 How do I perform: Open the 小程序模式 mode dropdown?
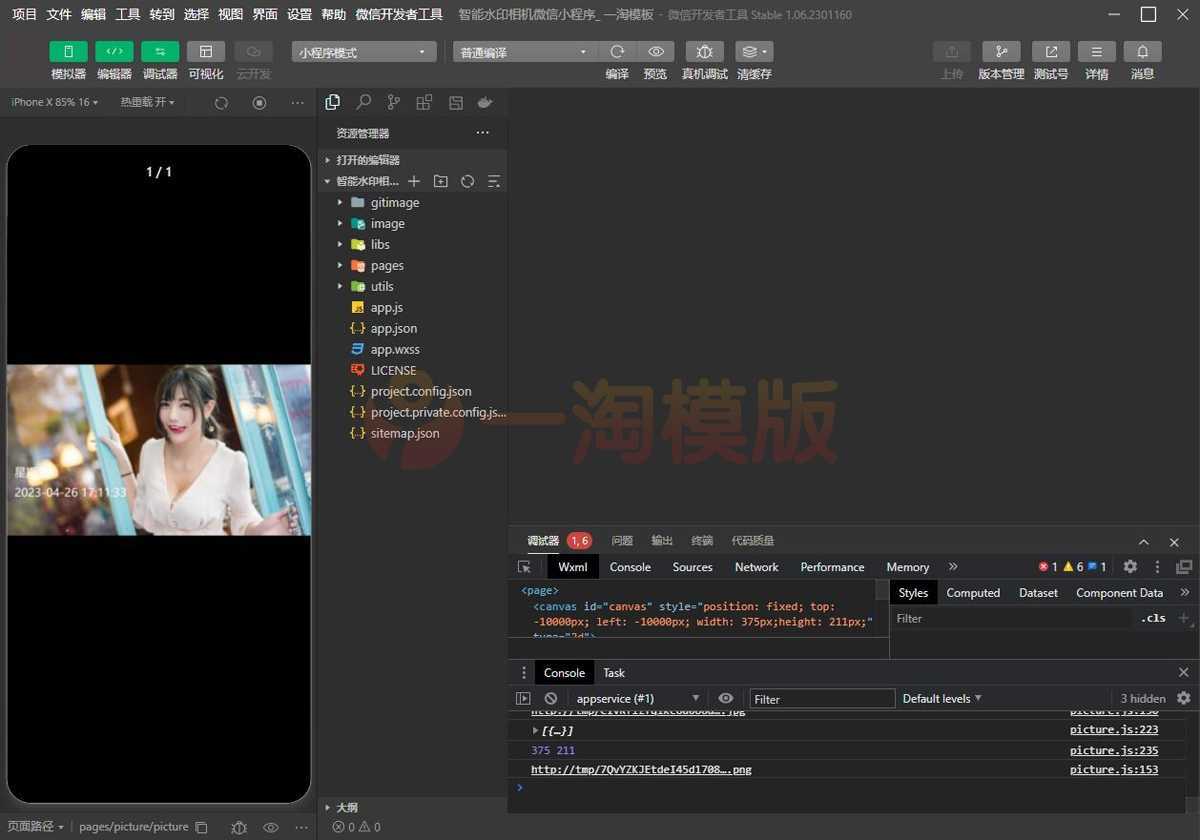364,52
